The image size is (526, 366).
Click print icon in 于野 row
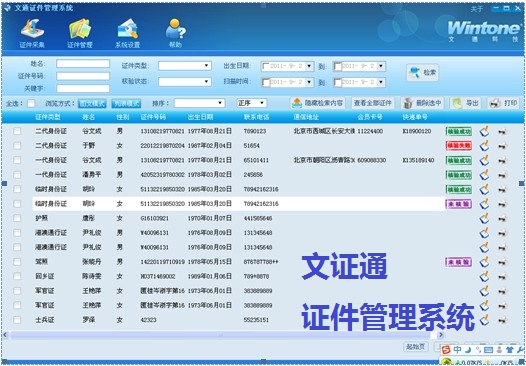(x=502, y=146)
